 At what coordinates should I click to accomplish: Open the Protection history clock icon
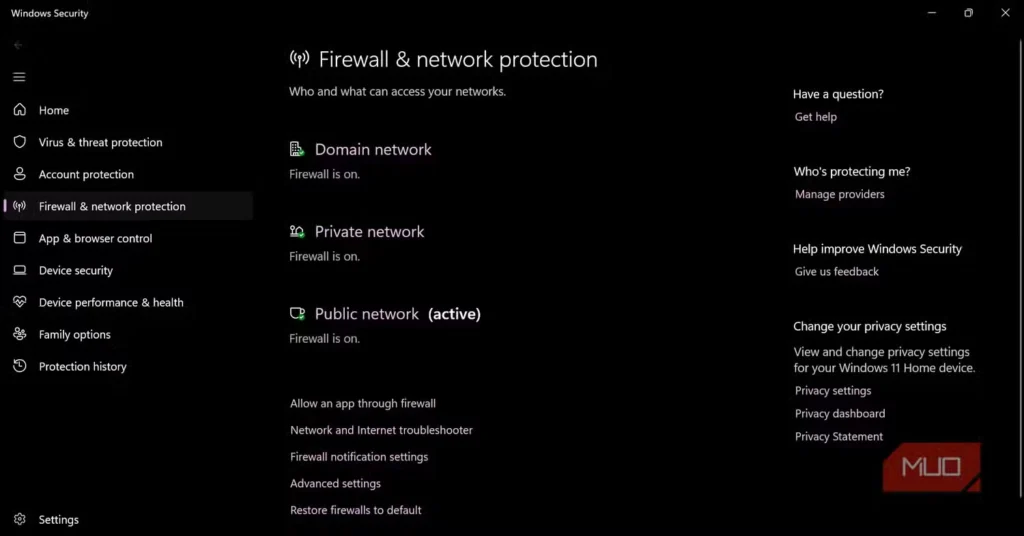pos(20,366)
